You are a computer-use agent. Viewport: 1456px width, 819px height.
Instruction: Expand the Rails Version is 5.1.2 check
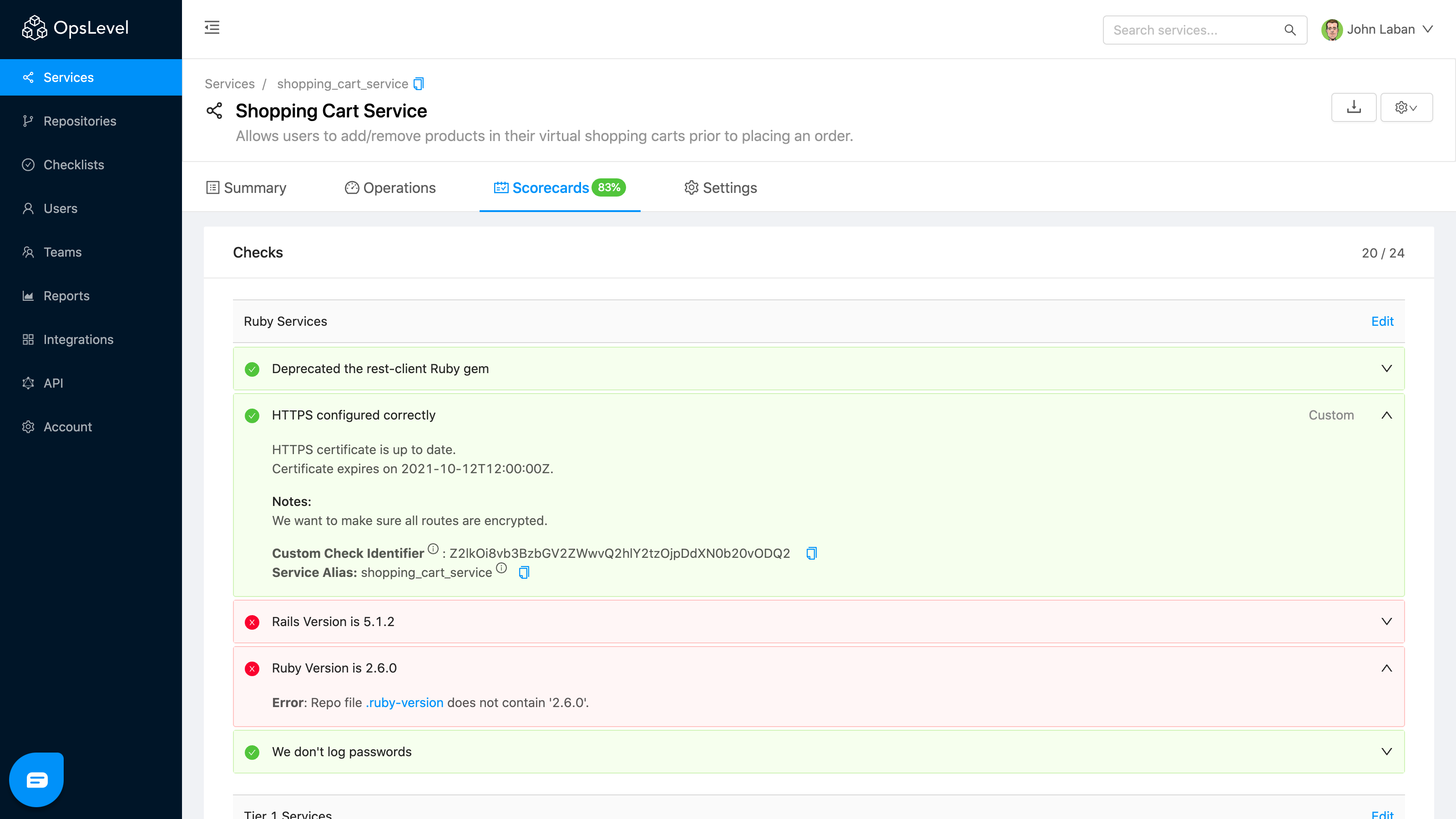[x=1386, y=622]
